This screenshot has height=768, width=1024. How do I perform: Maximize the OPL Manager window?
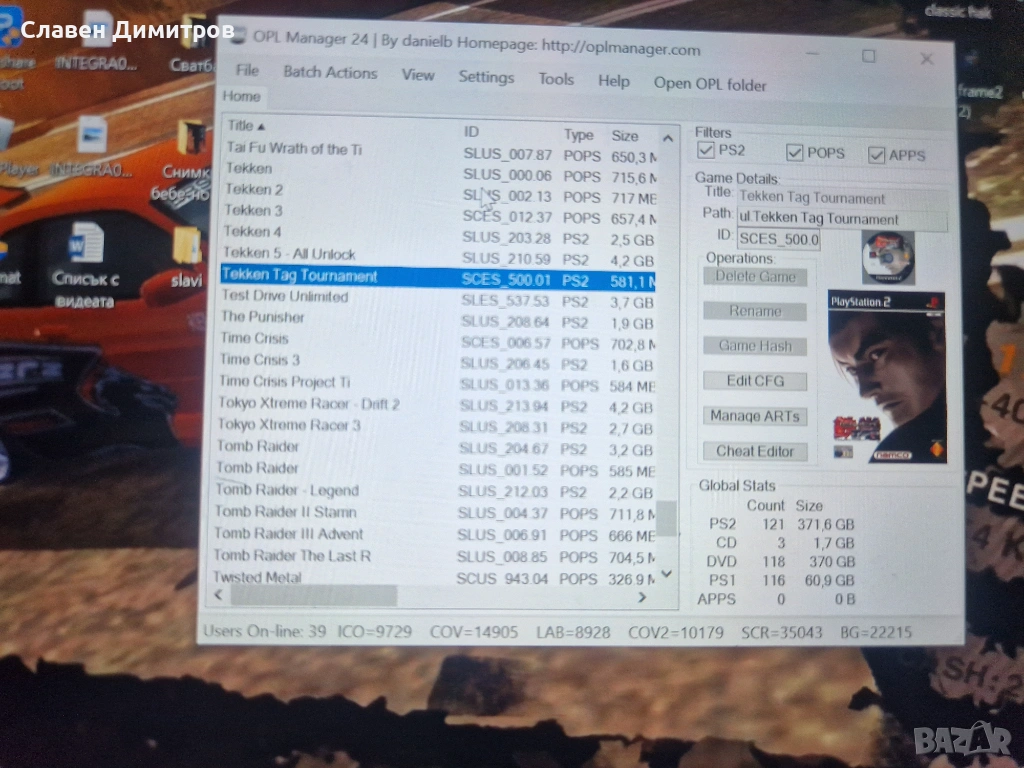[x=869, y=56]
